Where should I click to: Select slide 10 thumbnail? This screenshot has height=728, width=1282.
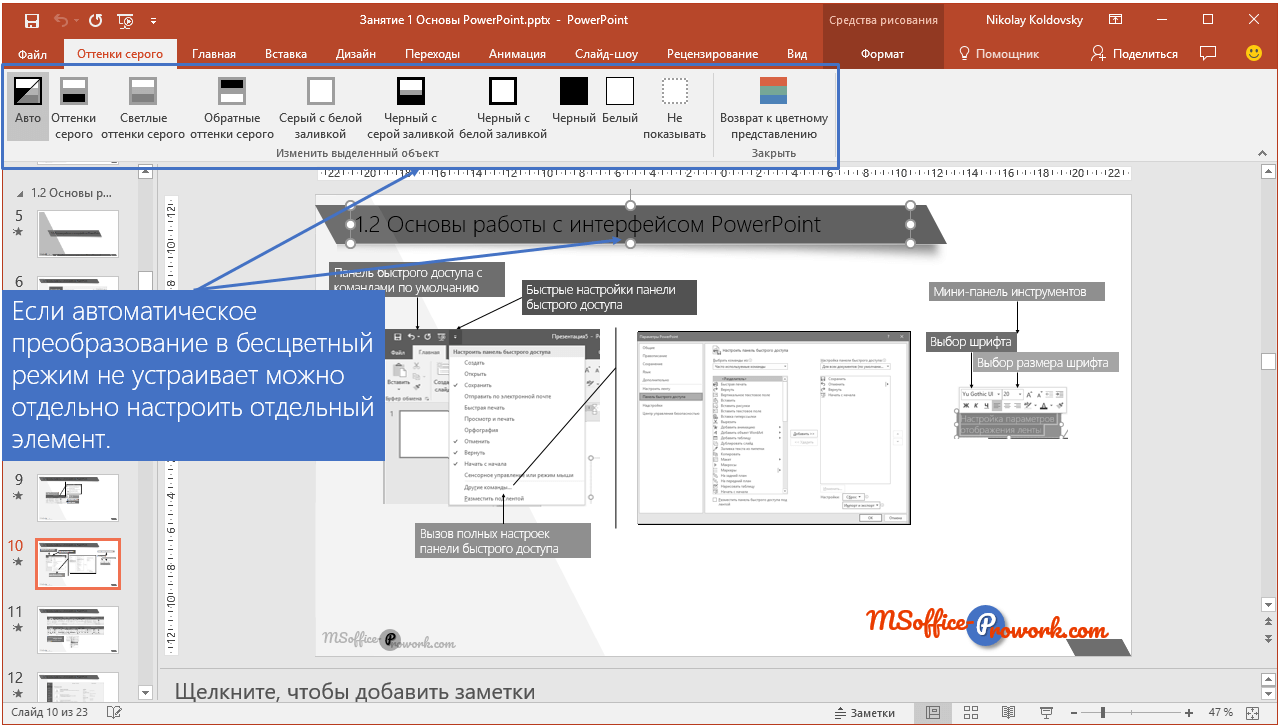point(78,565)
